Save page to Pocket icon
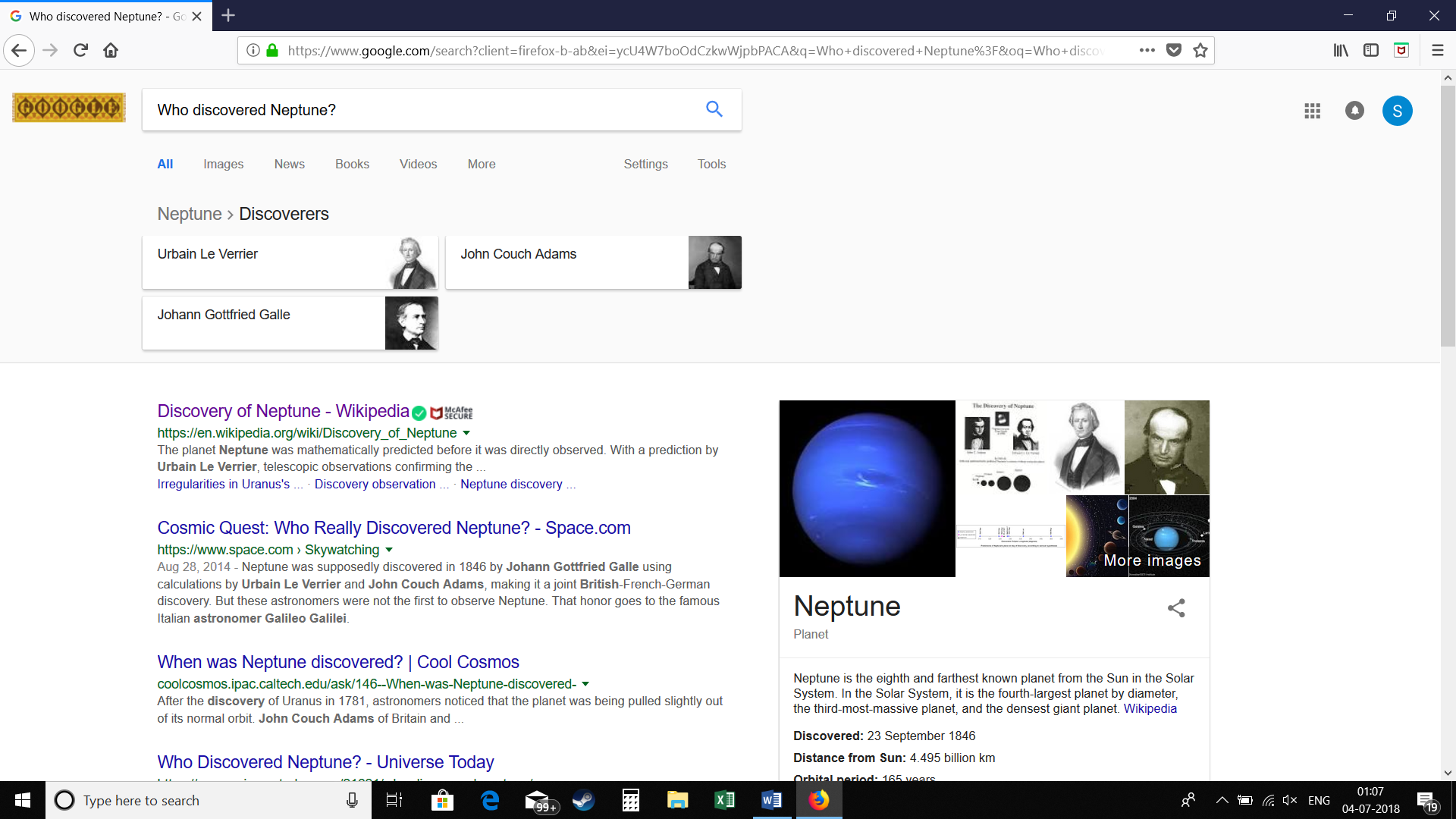1456x819 pixels. click(x=1173, y=51)
